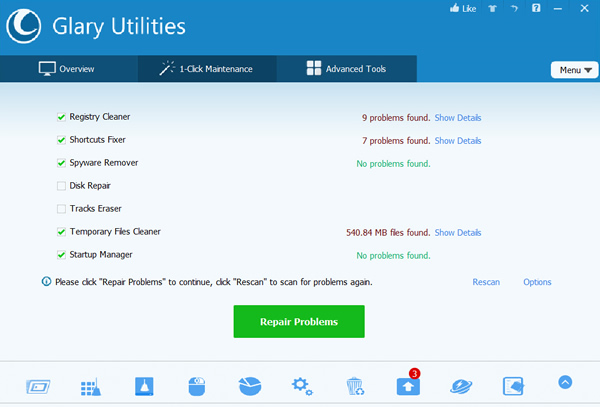Open the Registry Cleaner broom grid icon
600x407 pixels.
(91, 387)
